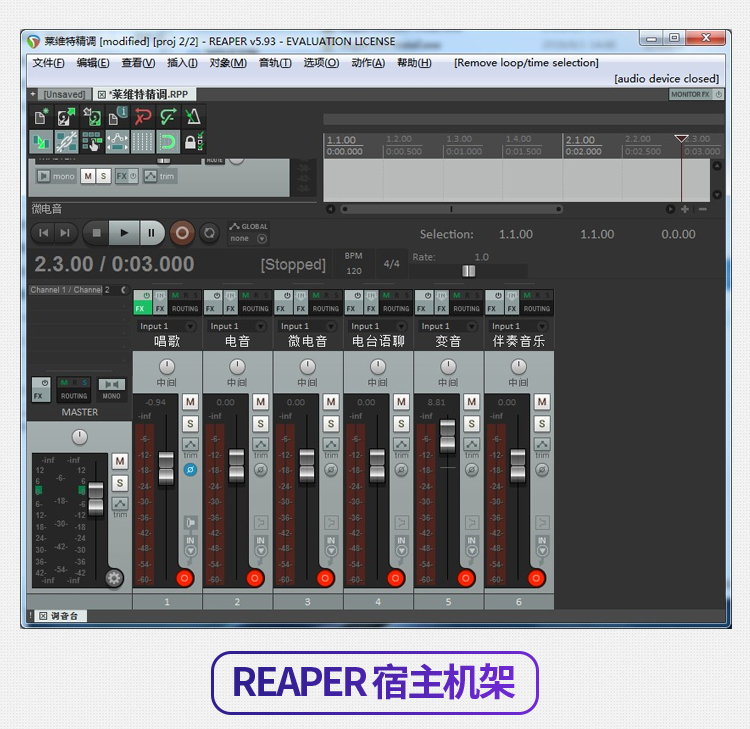Click the red Undo toolbar icon

(x=143, y=117)
